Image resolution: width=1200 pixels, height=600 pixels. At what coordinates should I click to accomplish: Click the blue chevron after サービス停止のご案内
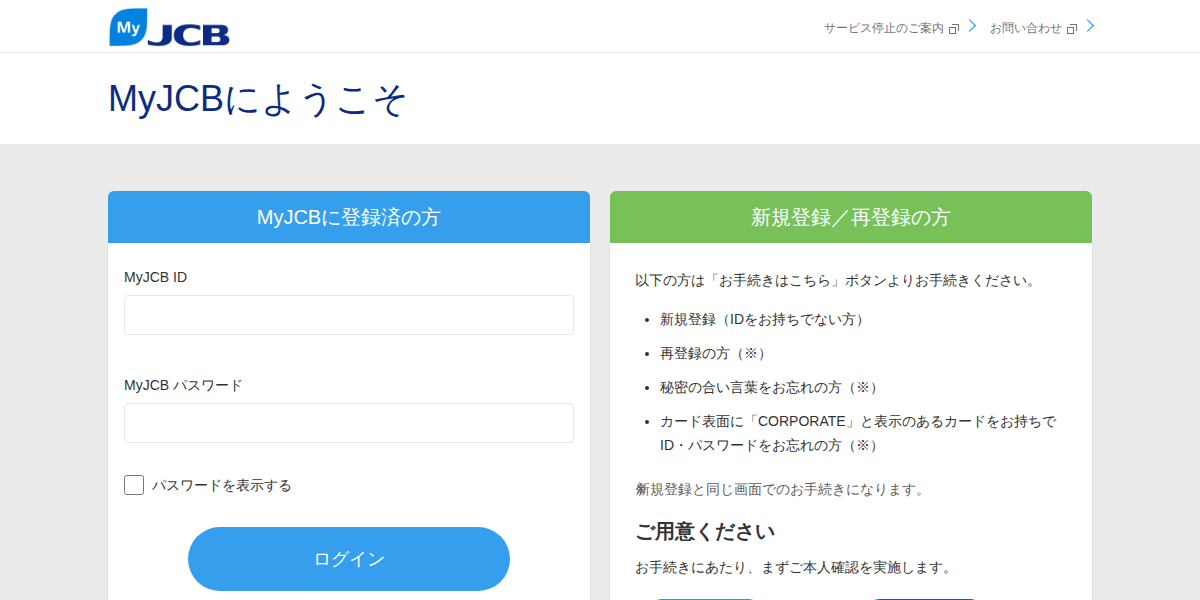point(971,27)
